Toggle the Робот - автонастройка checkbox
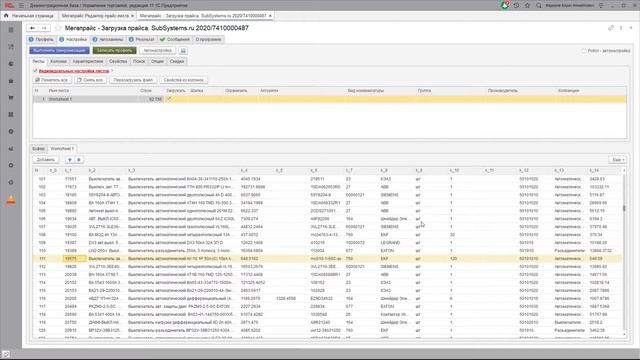 [584, 51]
